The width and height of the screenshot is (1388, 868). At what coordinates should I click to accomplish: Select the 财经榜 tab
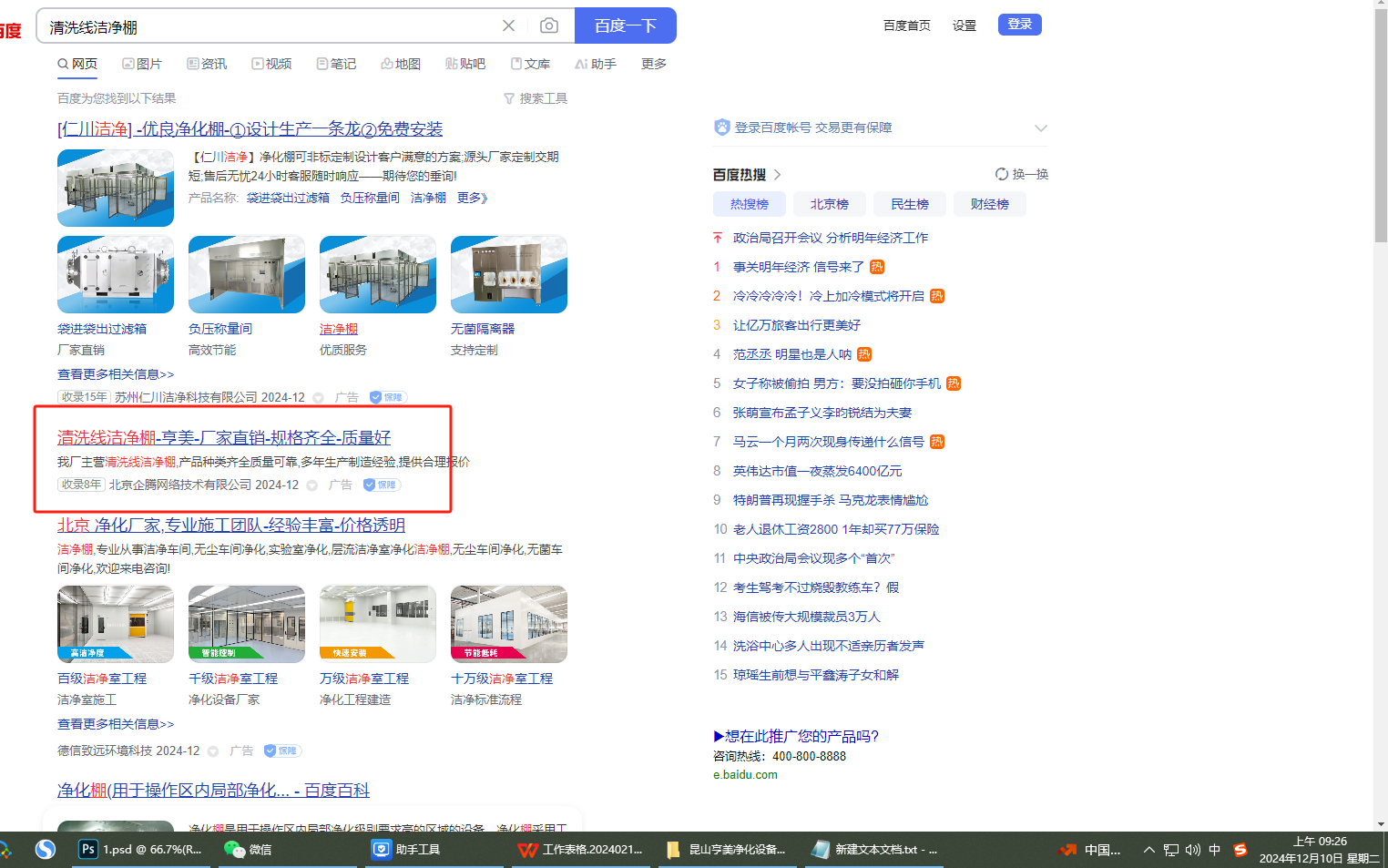point(990,204)
